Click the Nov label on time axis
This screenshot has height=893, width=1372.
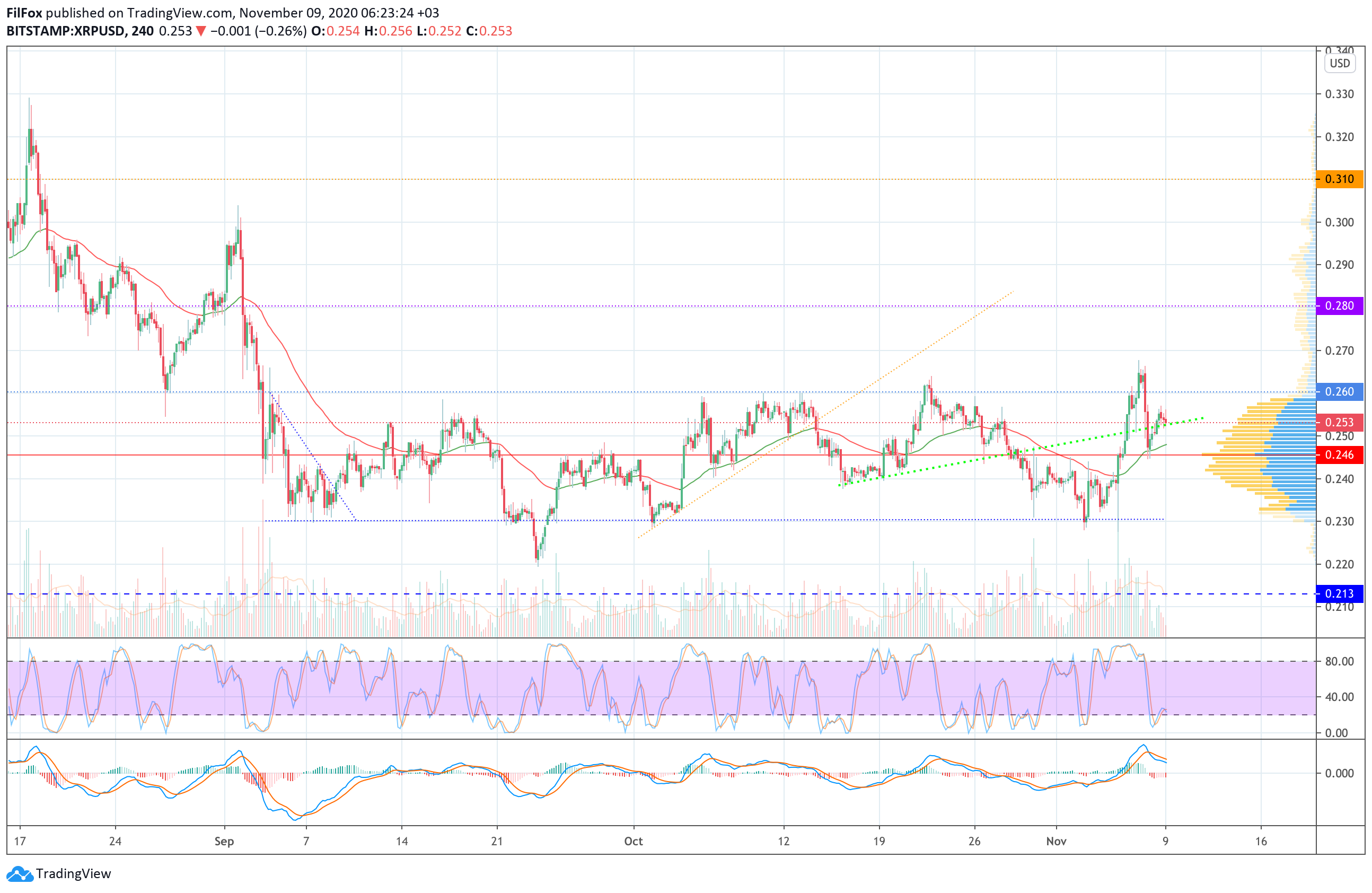[1056, 841]
